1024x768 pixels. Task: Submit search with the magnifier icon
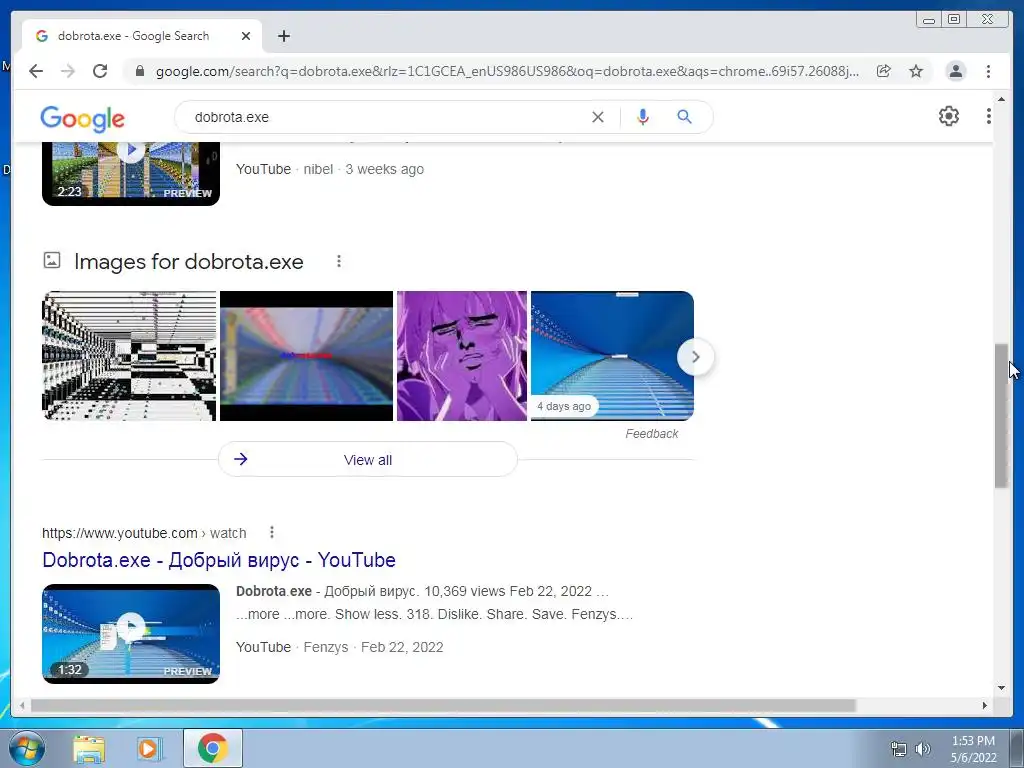click(x=684, y=117)
